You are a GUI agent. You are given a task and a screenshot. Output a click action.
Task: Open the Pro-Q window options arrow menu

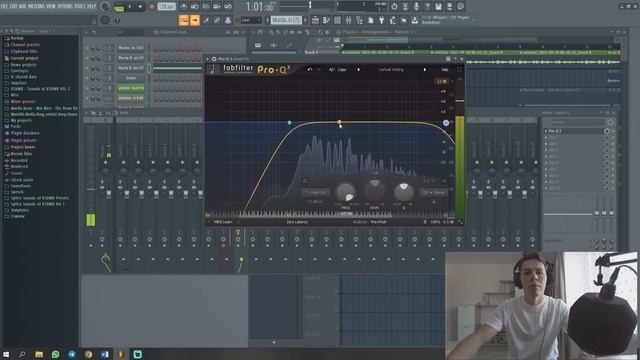(208, 59)
